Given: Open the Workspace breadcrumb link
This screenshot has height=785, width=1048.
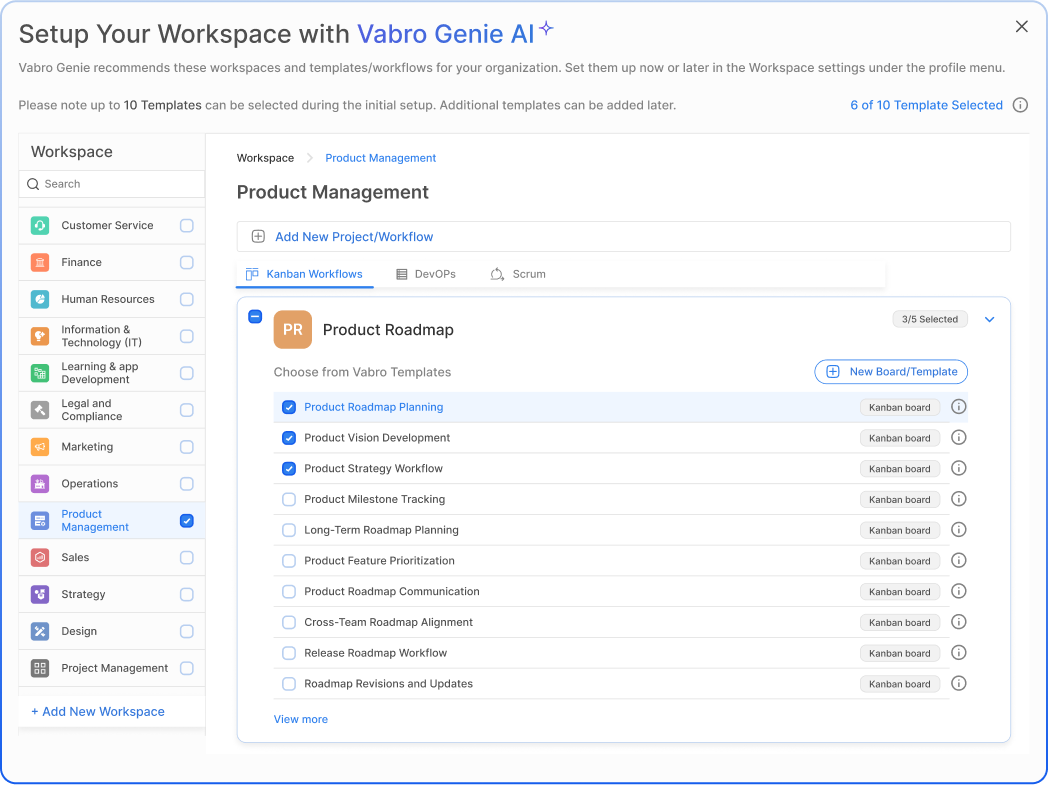Looking at the screenshot, I should (x=264, y=158).
